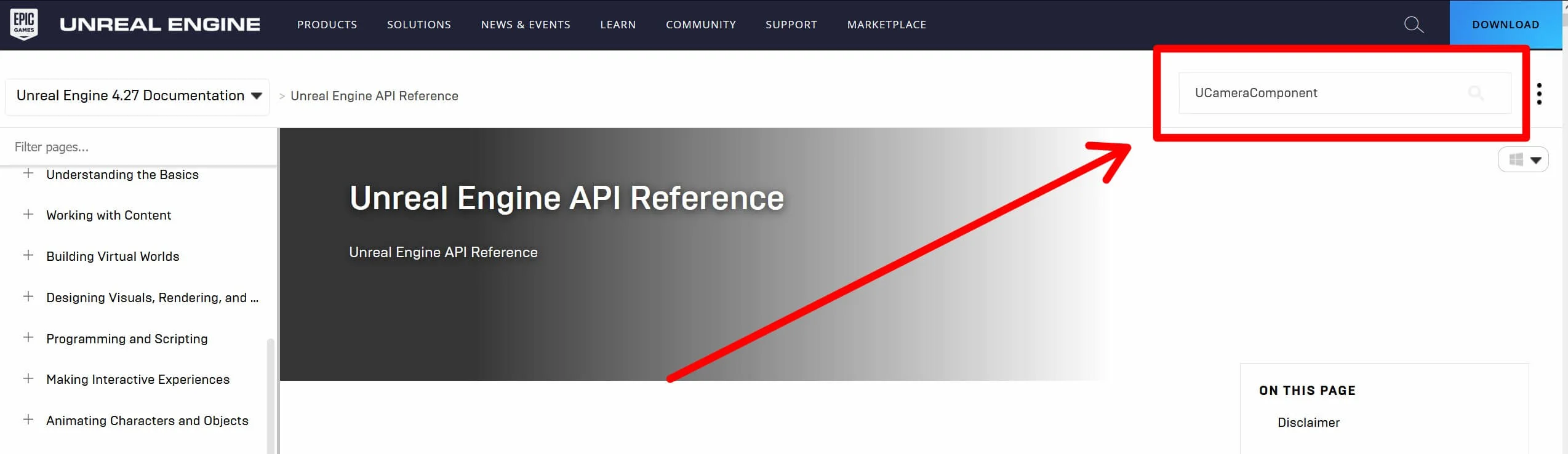The width and height of the screenshot is (1568, 454).
Task: Open the Learn menu
Action: [x=618, y=25]
